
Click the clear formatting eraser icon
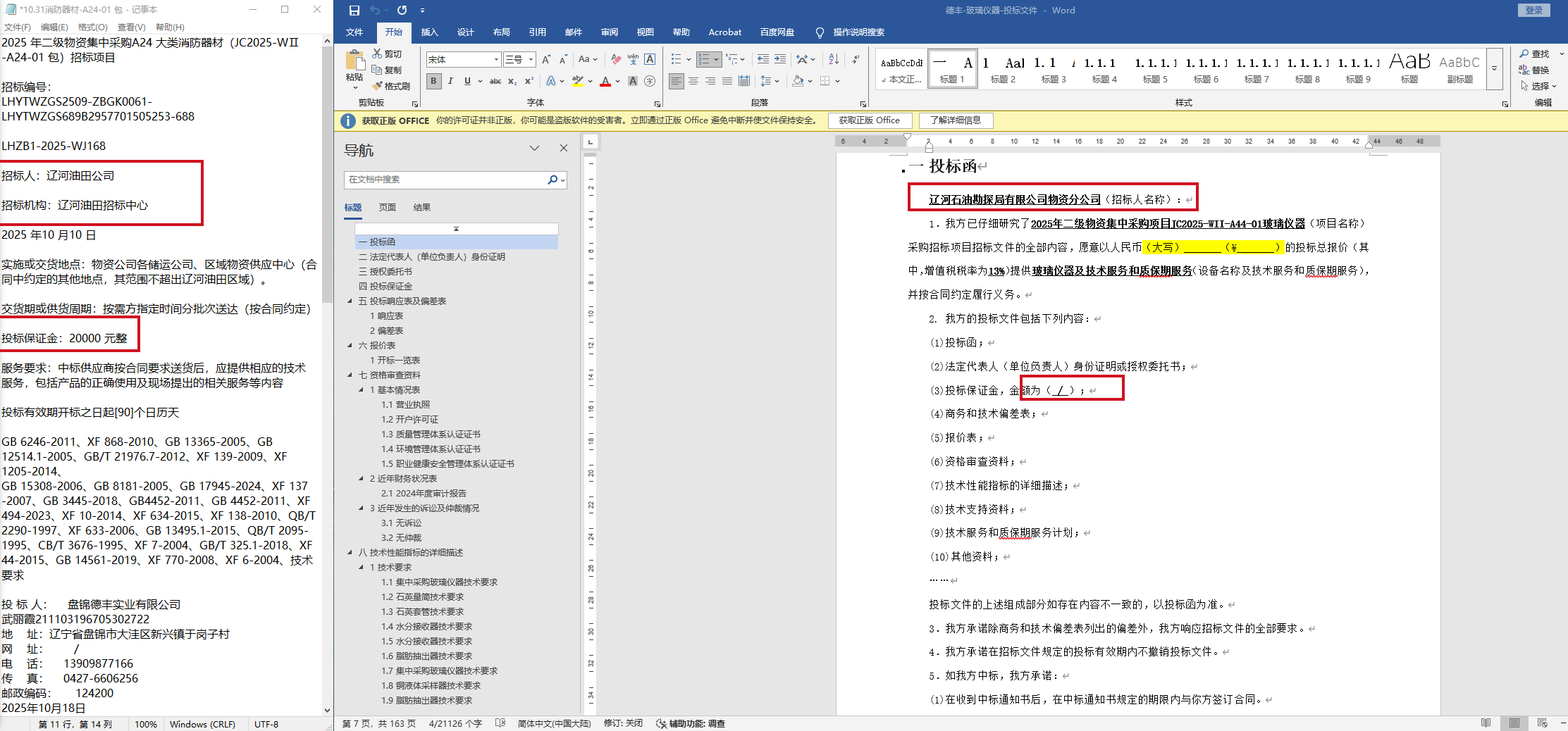(x=616, y=59)
